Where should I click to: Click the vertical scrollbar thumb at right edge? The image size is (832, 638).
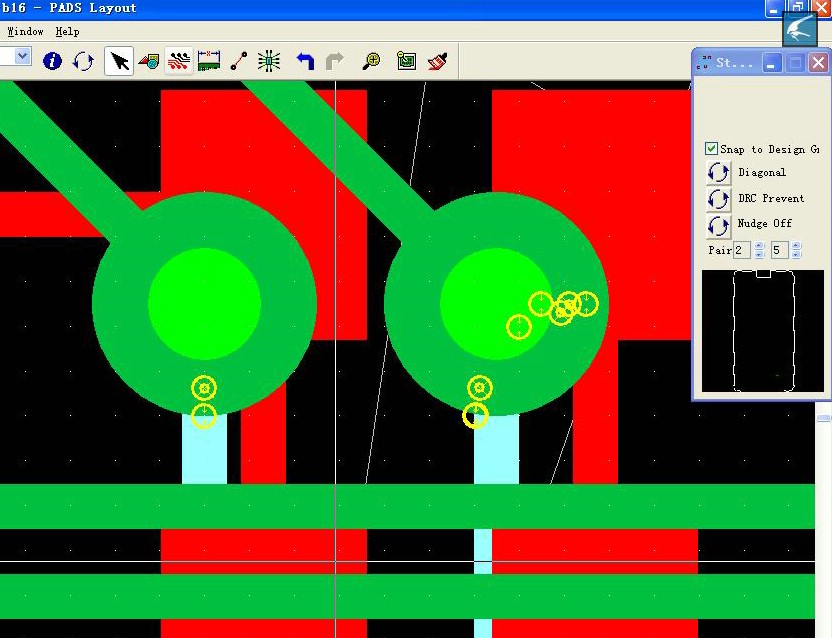pos(824,418)
